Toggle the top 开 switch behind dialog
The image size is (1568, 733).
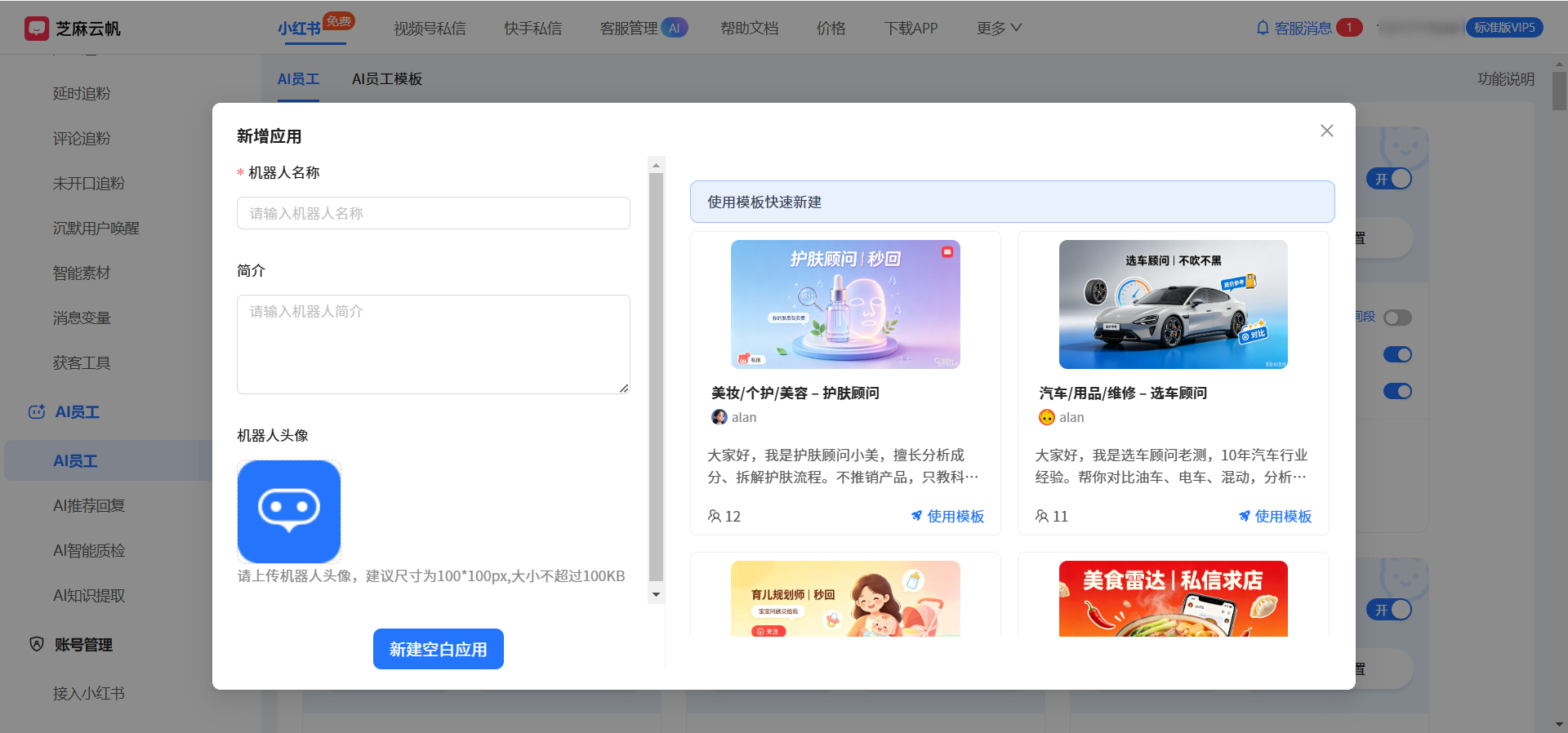[1390, 179]
